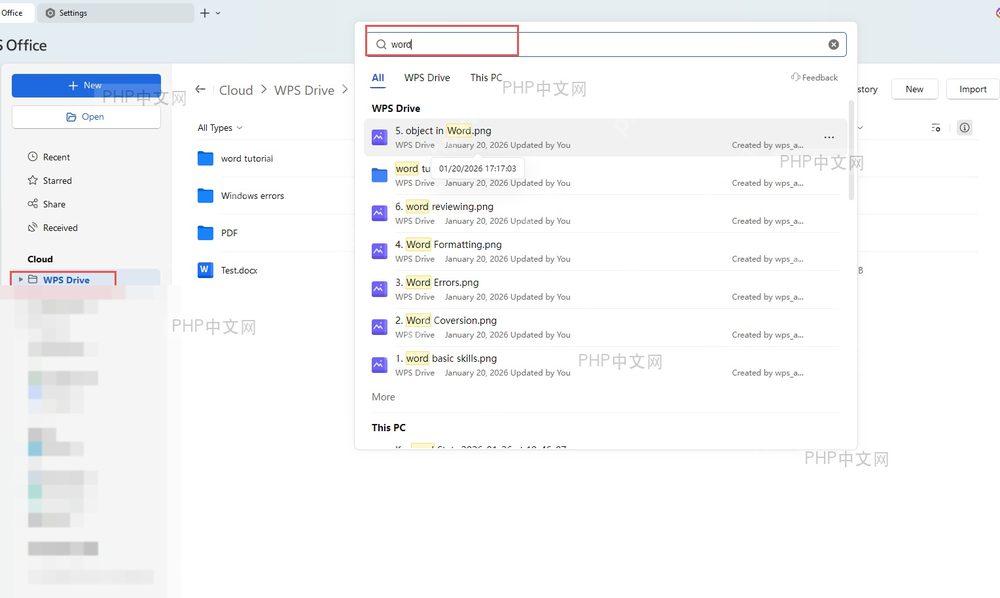Click the back arrow beside Cloud breadcrumb
Image resolution: width=1000 pixels, height=598 pixels.
coord(201,90)
